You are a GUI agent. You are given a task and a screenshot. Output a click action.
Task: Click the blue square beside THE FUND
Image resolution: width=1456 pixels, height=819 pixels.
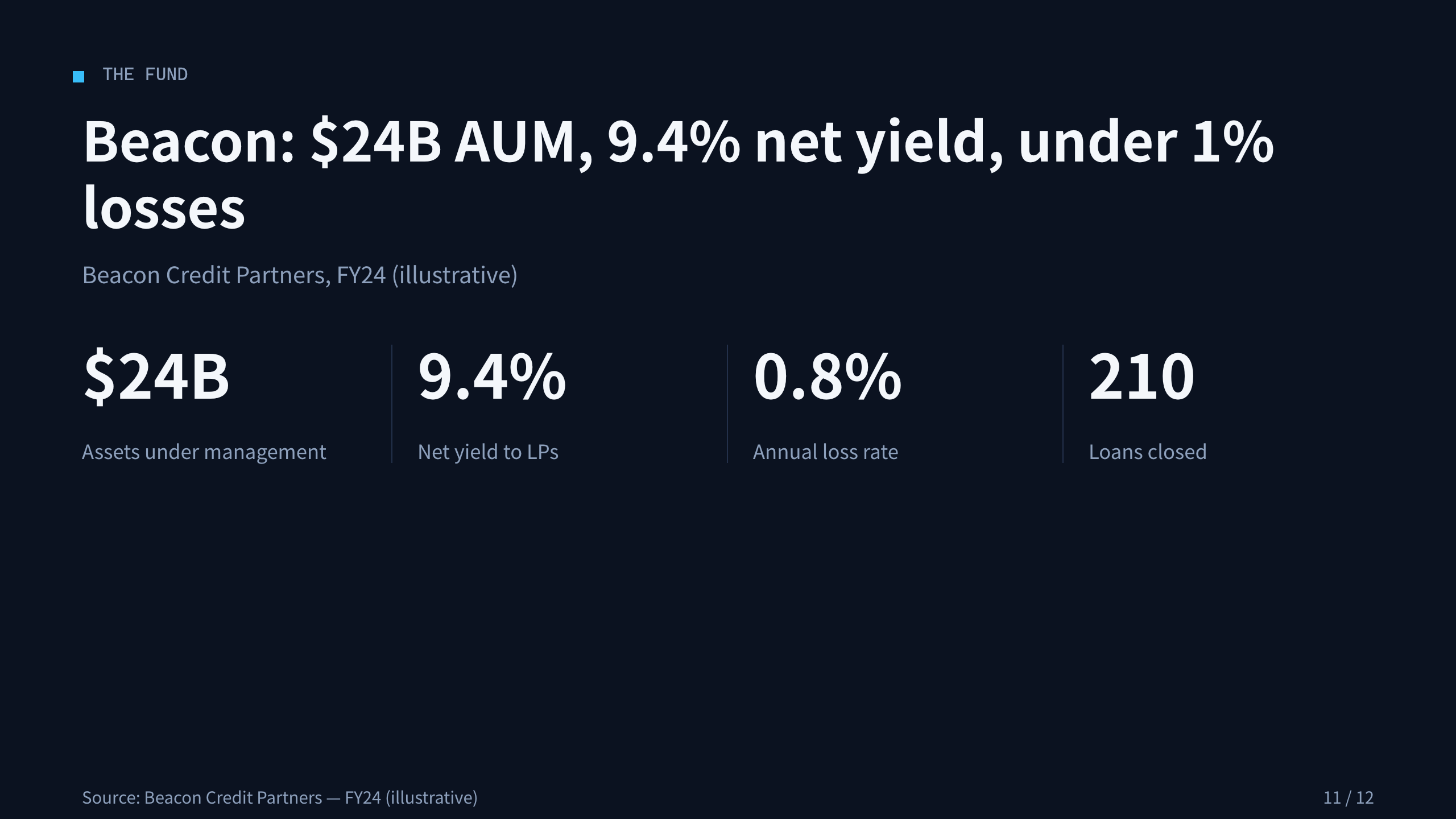click(78, 77)
